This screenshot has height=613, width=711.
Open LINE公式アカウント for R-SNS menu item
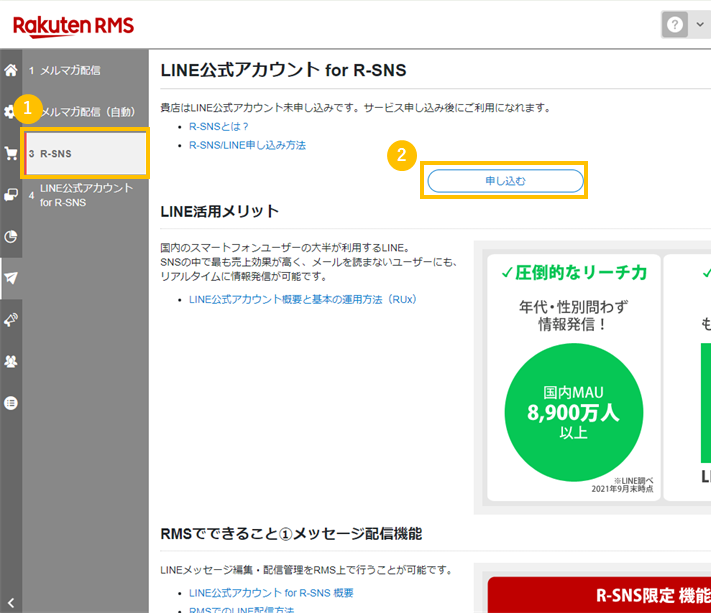coord(85,195)
